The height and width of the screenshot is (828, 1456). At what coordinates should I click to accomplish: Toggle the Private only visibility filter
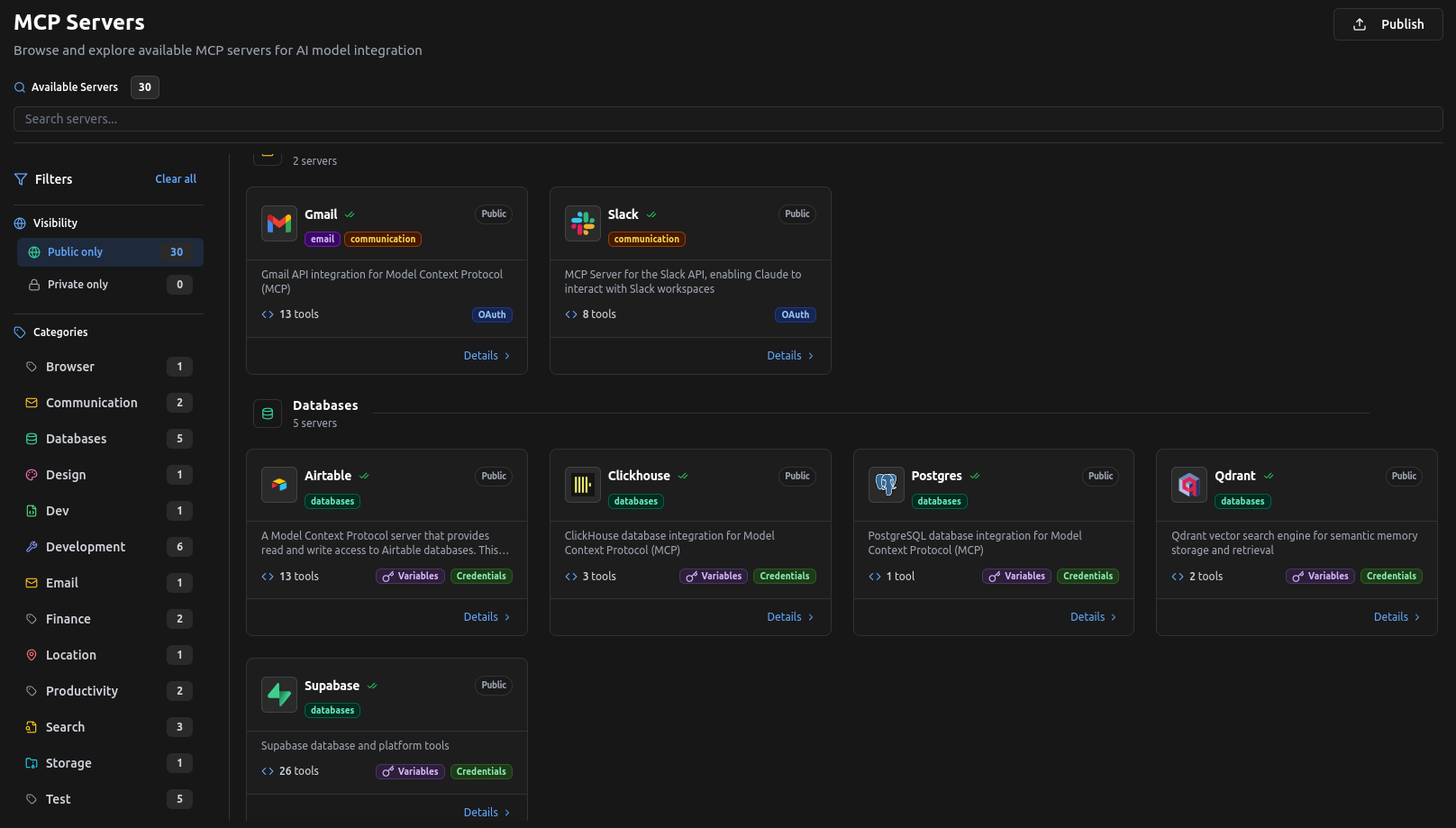tap(110, 285)
